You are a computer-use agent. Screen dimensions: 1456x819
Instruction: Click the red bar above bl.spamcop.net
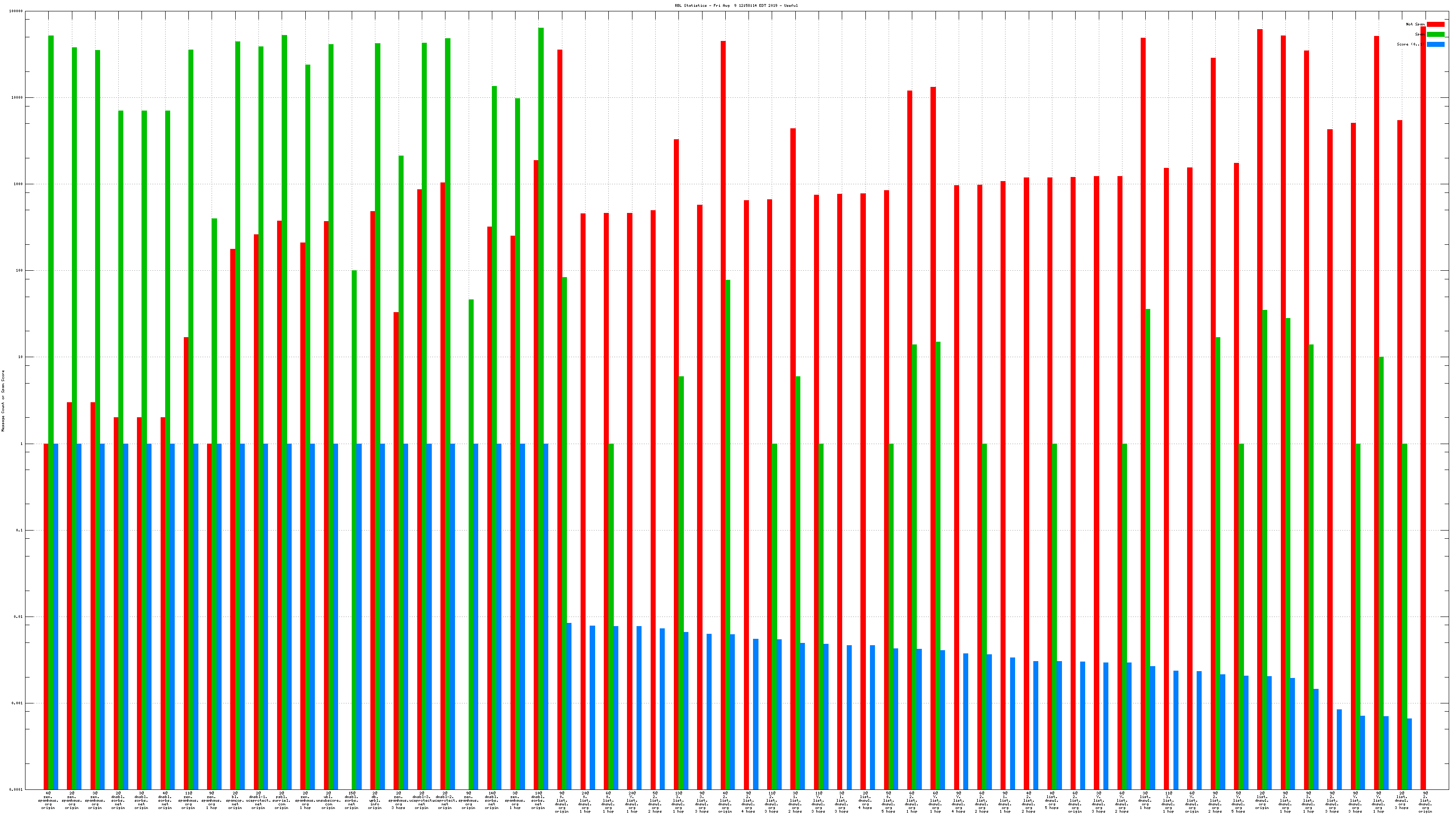point(233,509)
